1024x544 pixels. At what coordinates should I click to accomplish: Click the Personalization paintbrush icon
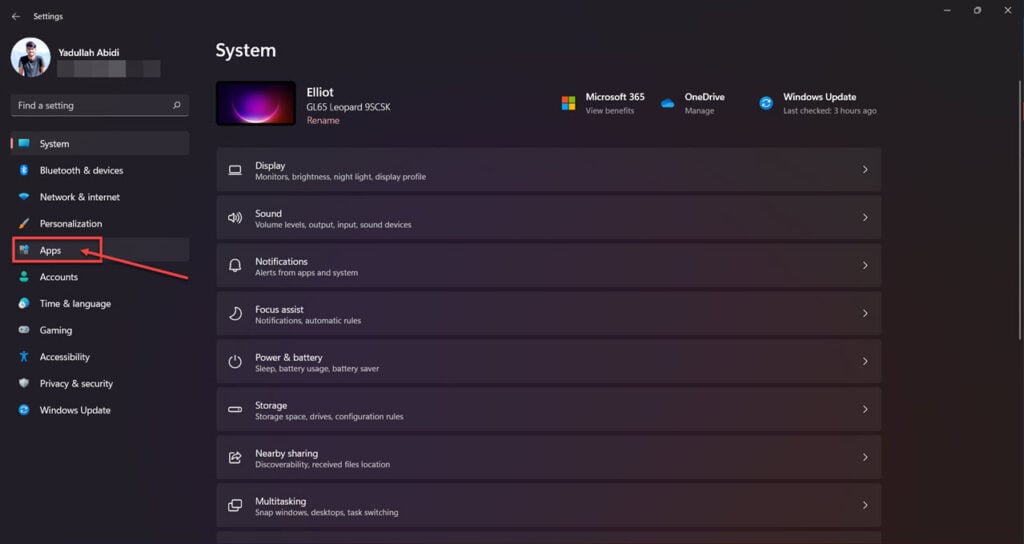click(24, 223)
